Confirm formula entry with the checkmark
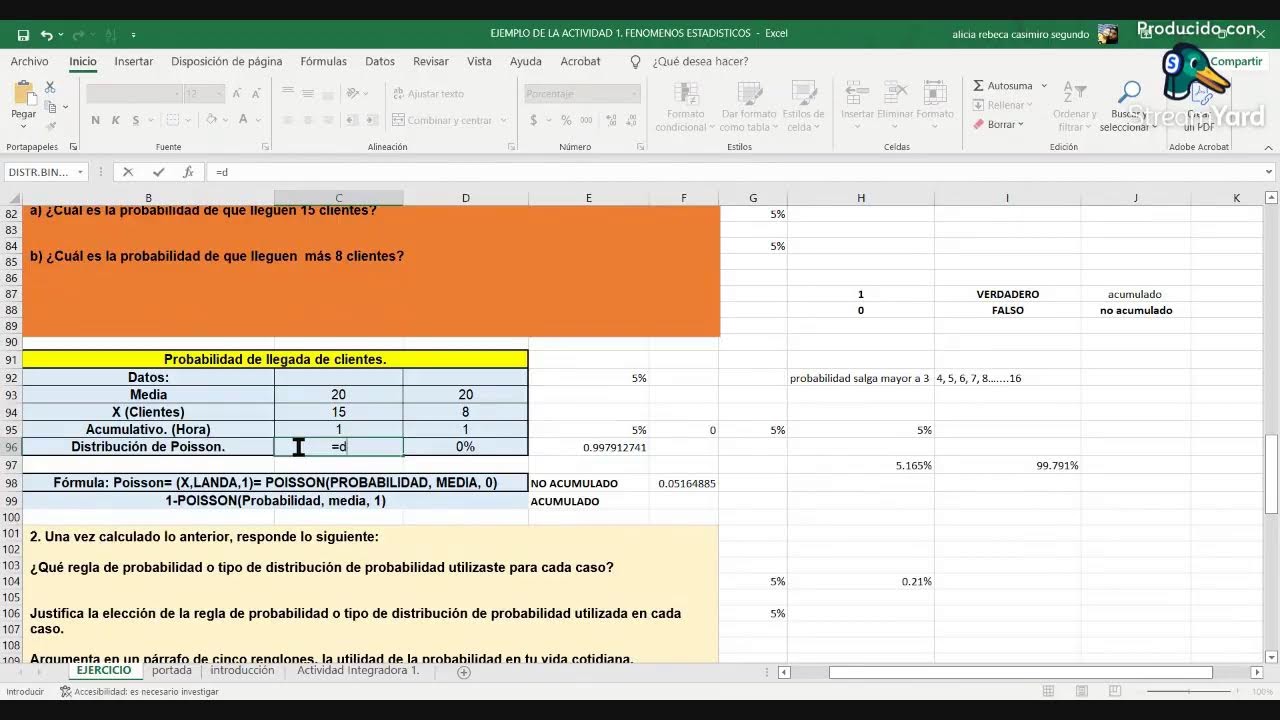Image resolution: width=1280 pixels, height=720 pixels. click(x=158, y=172)
